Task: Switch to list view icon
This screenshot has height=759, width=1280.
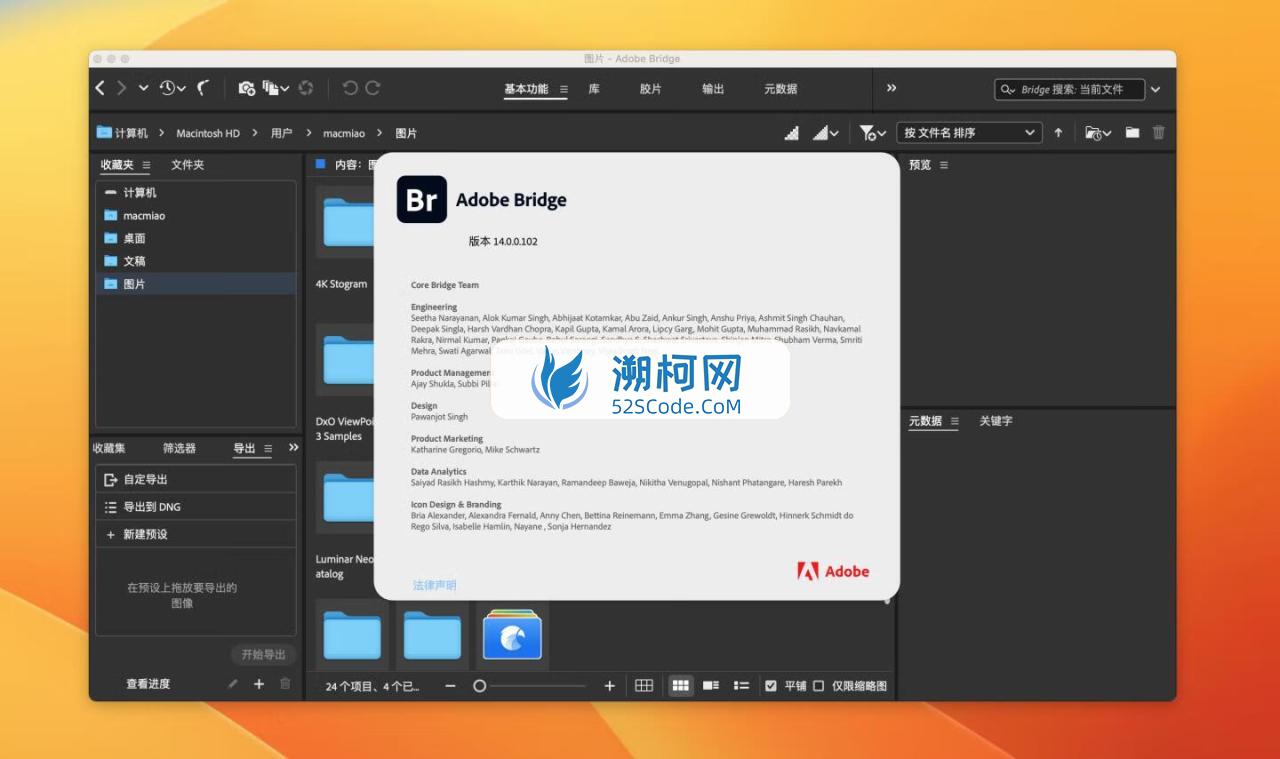Action: [741, 686]
